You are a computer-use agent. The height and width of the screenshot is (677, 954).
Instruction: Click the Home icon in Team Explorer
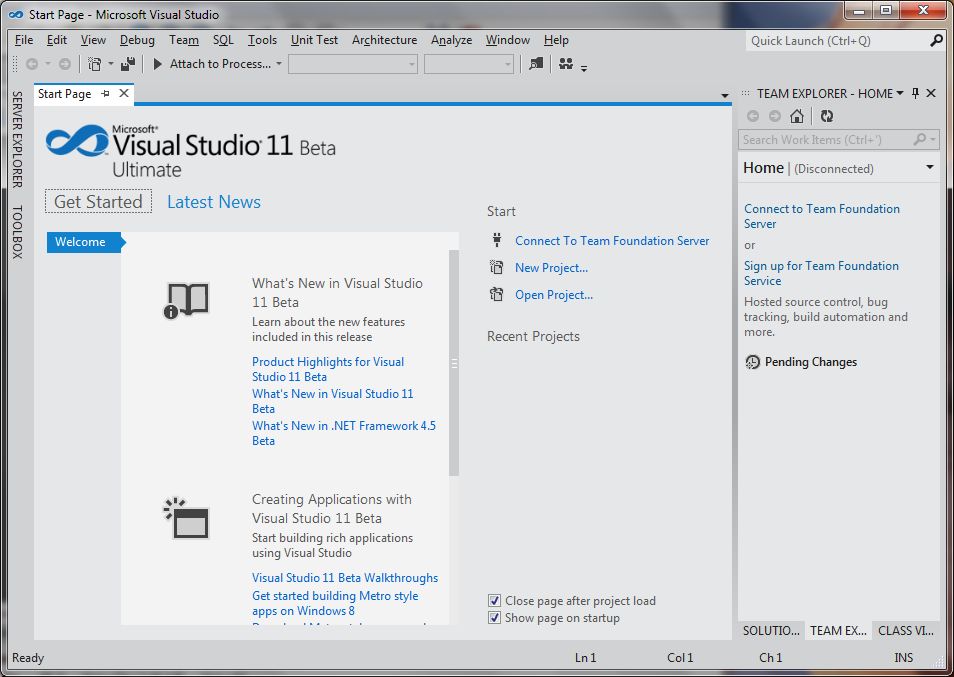pos(797,116)
